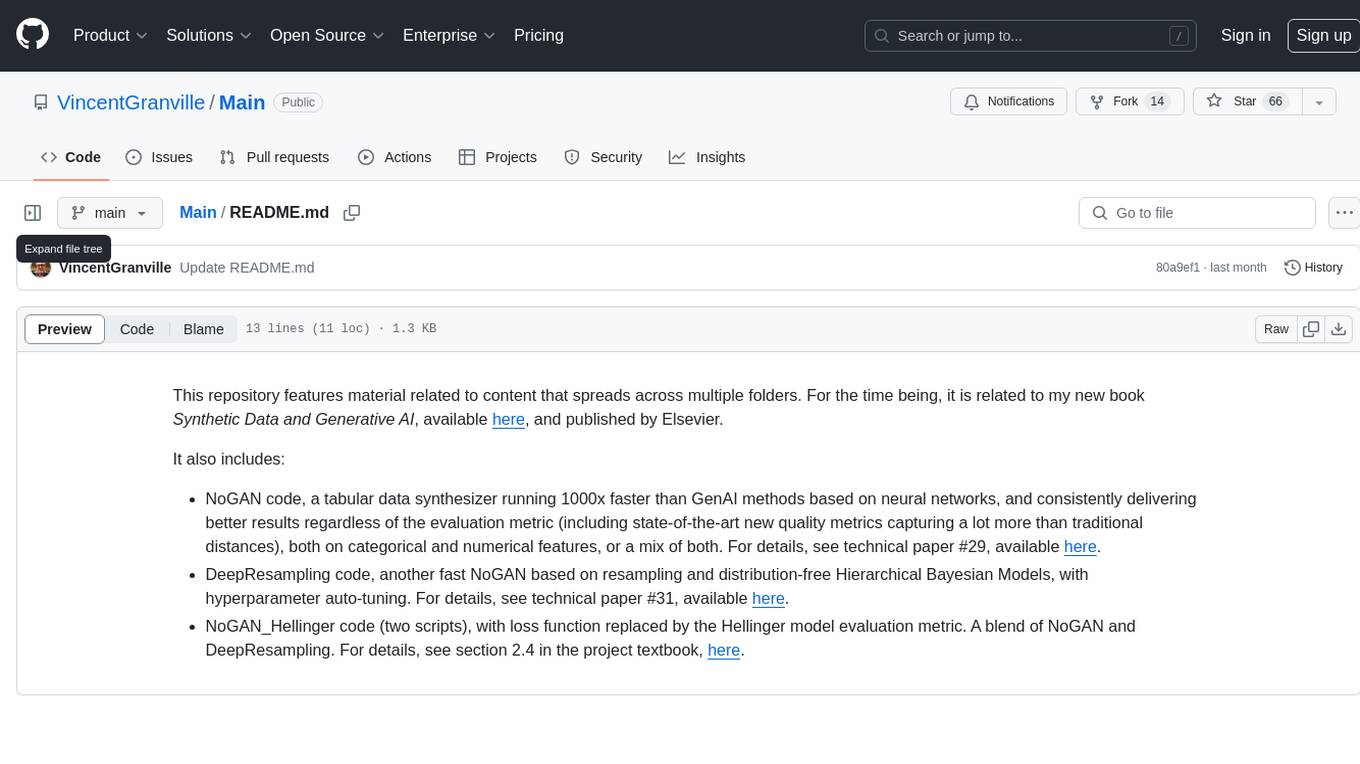Click the Raw file button
Viewport: 1360px width, 764px height.
tap(1276, 329)
